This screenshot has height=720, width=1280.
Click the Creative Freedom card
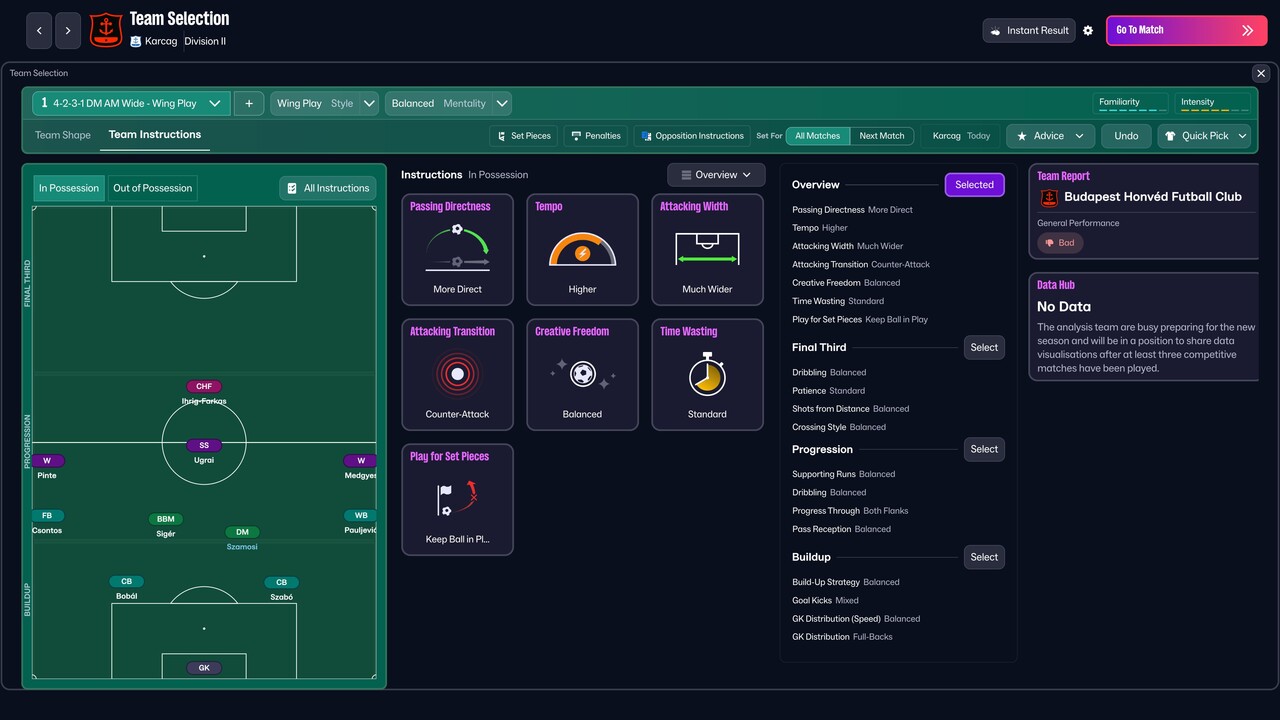[x=582, y=375]
